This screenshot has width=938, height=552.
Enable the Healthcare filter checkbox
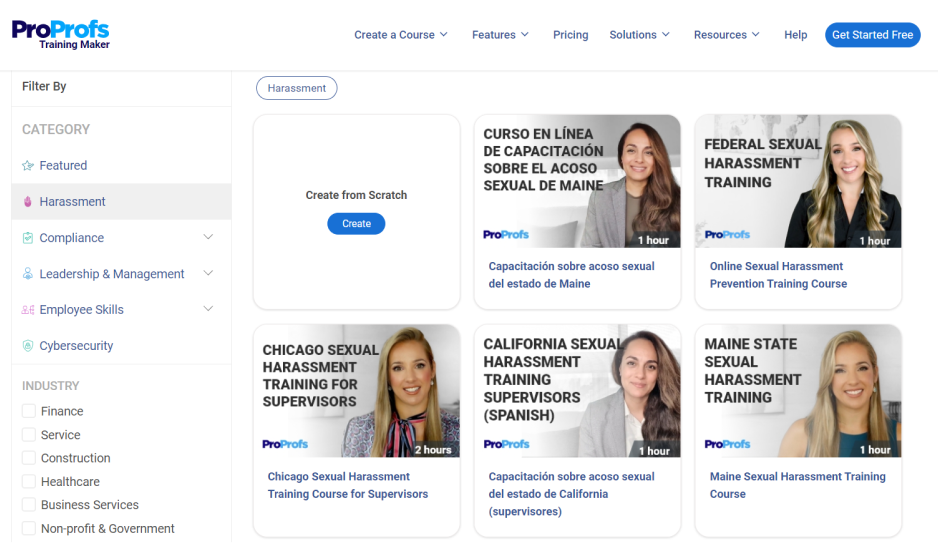29,481
